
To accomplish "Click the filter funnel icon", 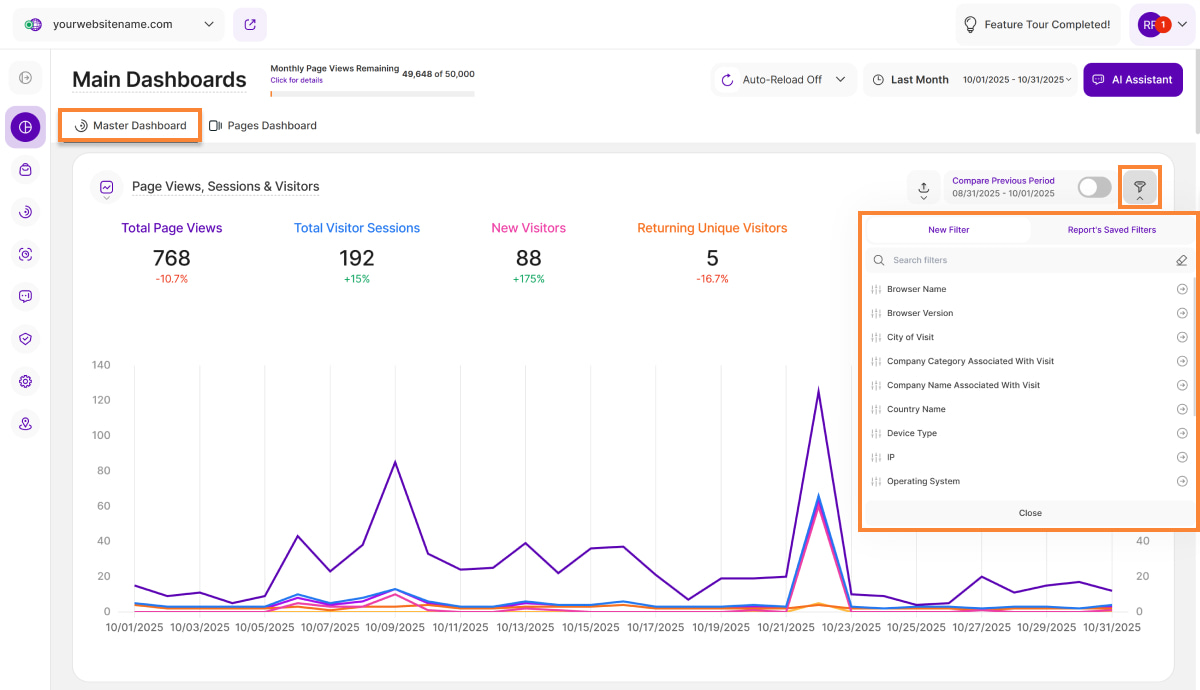I will tap(1139, 187).
